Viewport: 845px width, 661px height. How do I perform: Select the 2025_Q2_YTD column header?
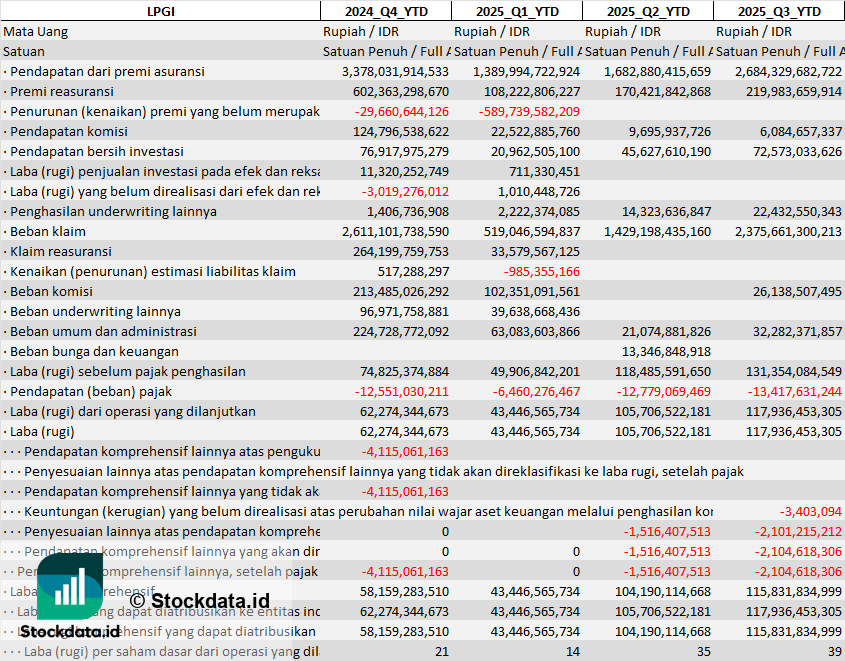pos(647,11)
